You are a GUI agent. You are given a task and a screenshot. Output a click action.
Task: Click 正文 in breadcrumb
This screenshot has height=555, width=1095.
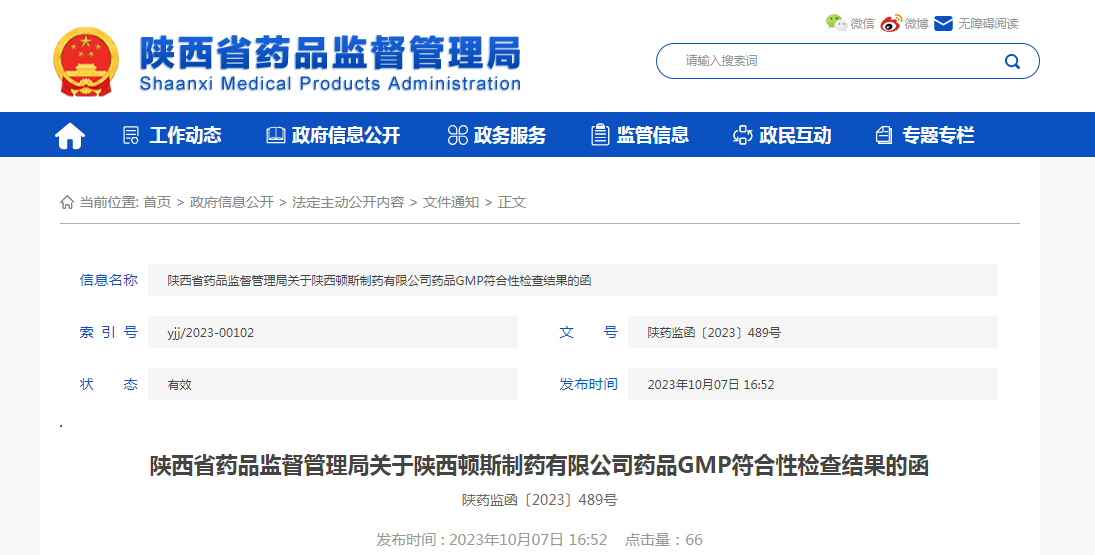point(512,202)
